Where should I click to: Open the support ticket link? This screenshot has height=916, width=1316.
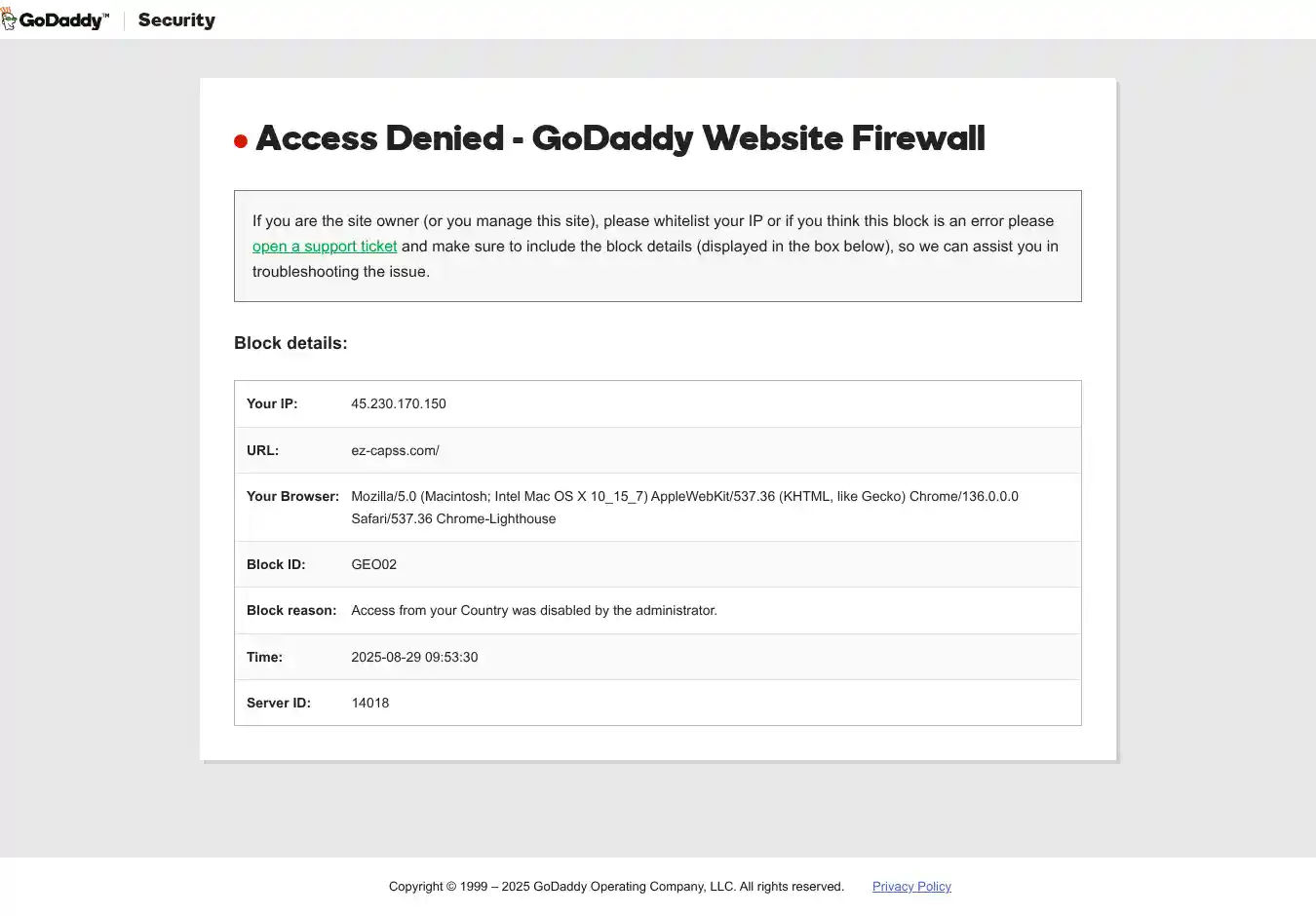[325, 247]
